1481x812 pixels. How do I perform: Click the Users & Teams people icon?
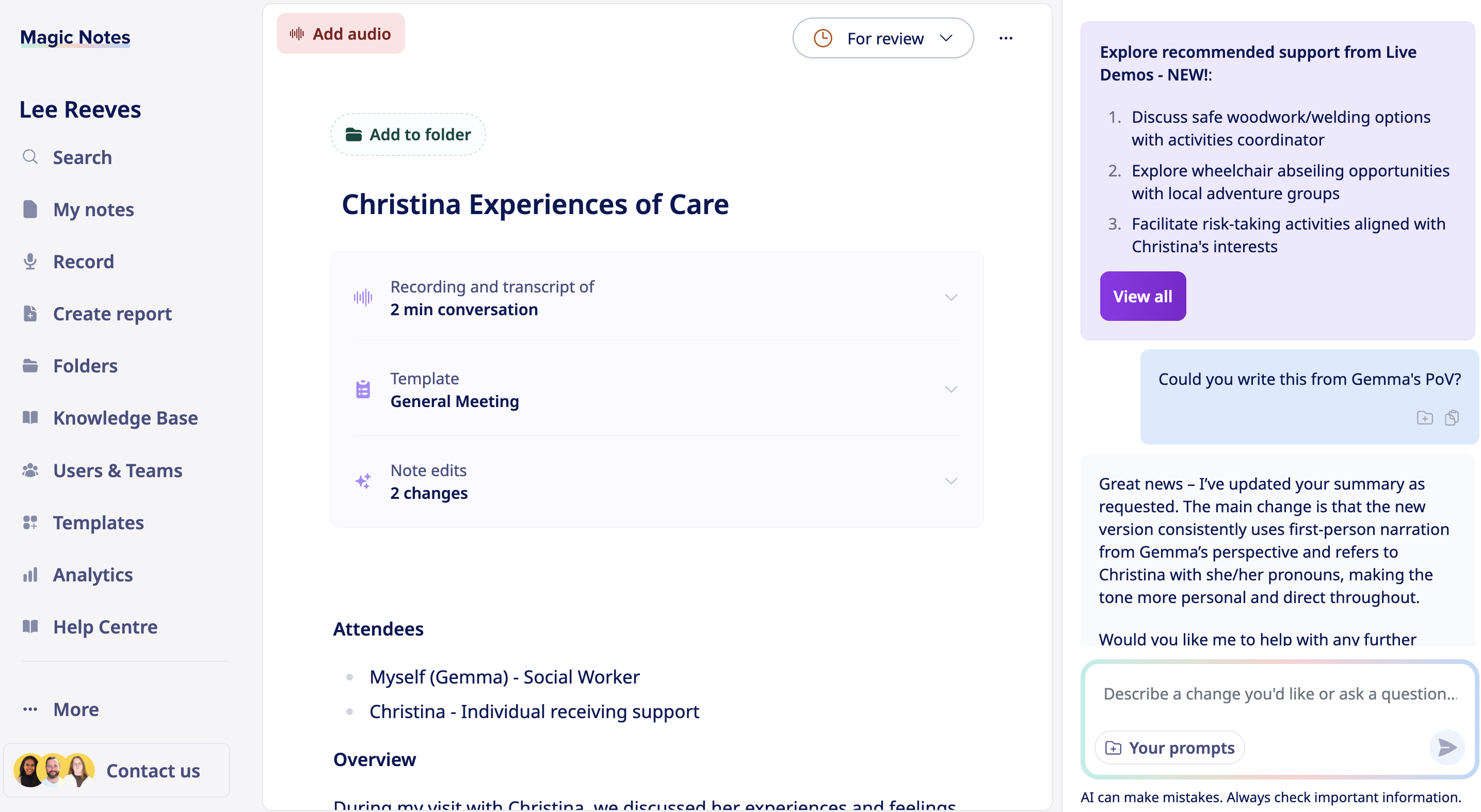coord(30,470)
